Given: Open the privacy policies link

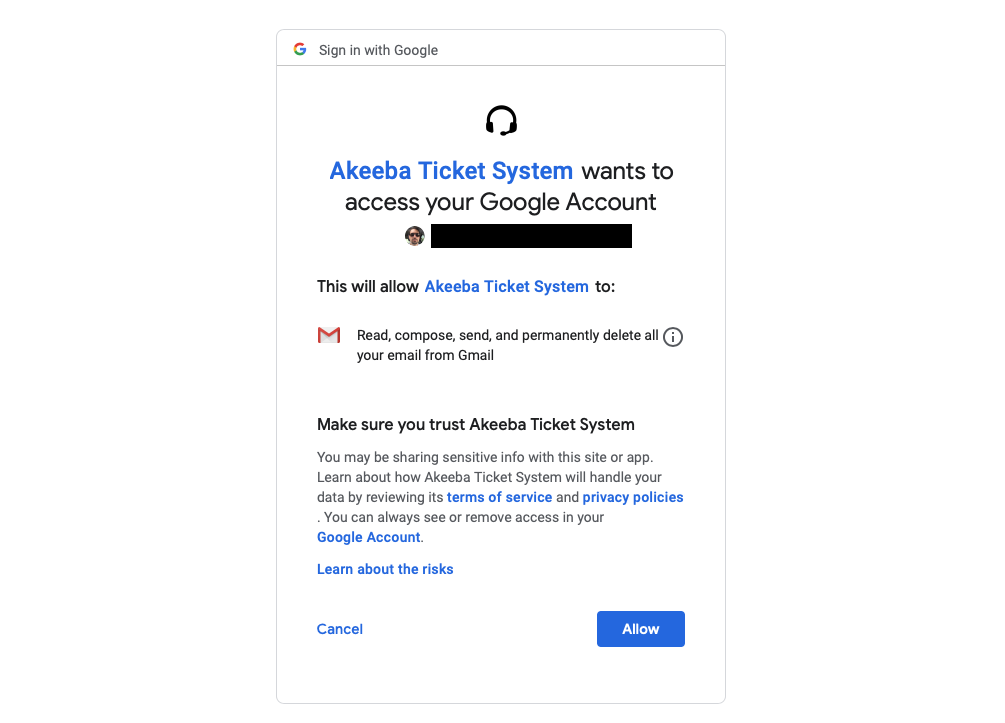Looking at the screenshot, I should [x=633, y=497].
